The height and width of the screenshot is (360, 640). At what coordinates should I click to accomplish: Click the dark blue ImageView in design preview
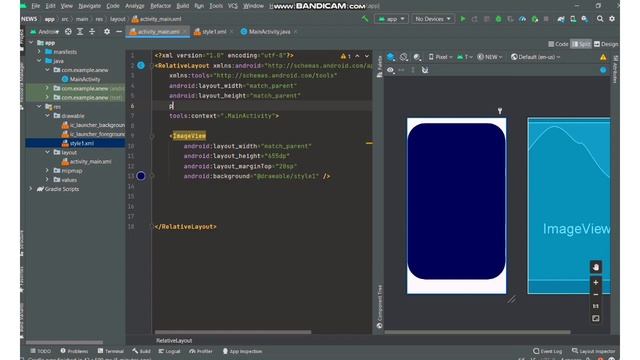pos(456,201)
